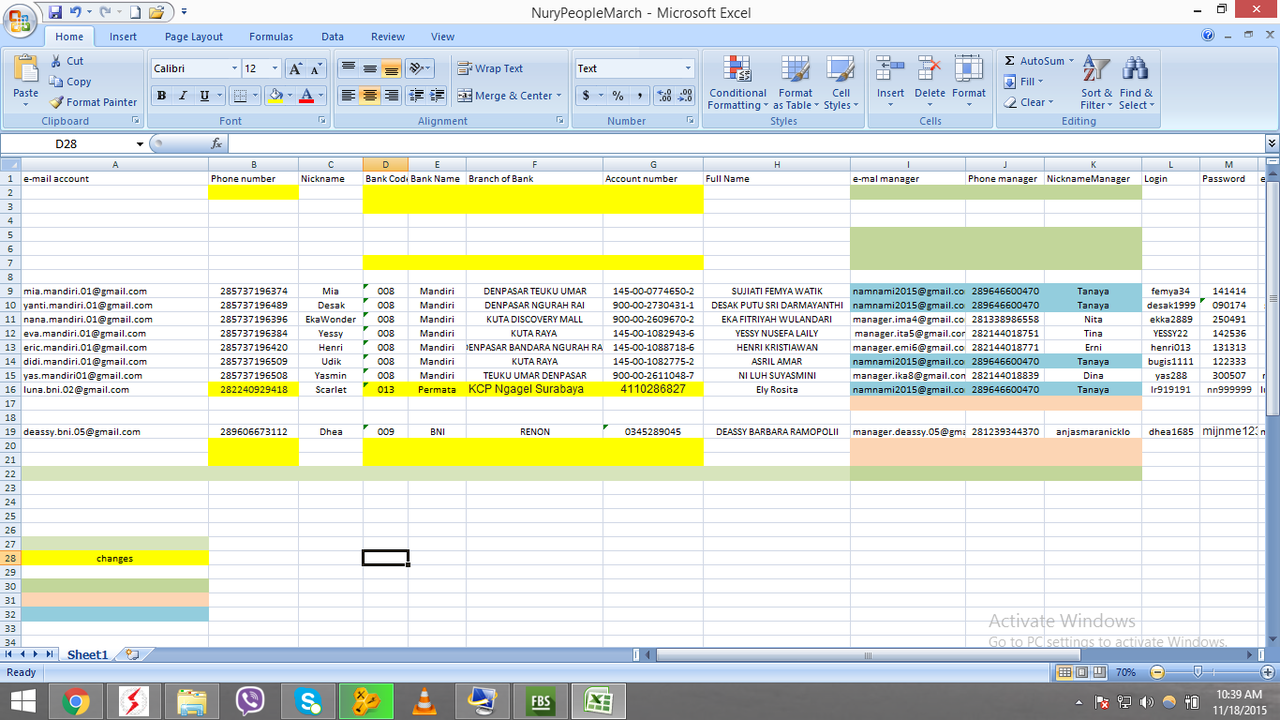Center text horizontally in cell

(x=370, y=96)
